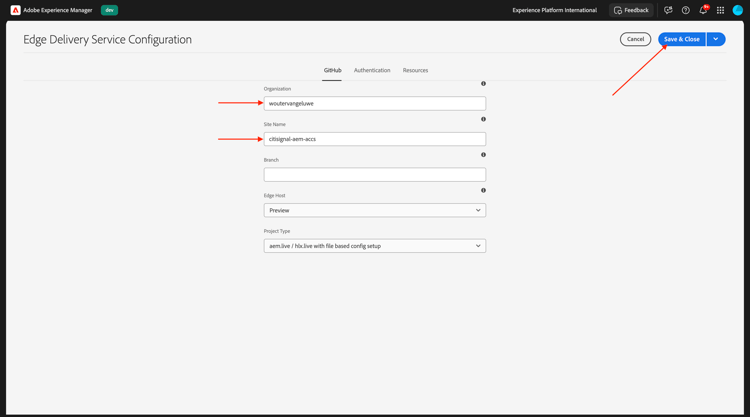Click the Experience Platform International org name
The width and height of the screenshot is (750, 417).
pyautogui.click(x=554, y=10)
